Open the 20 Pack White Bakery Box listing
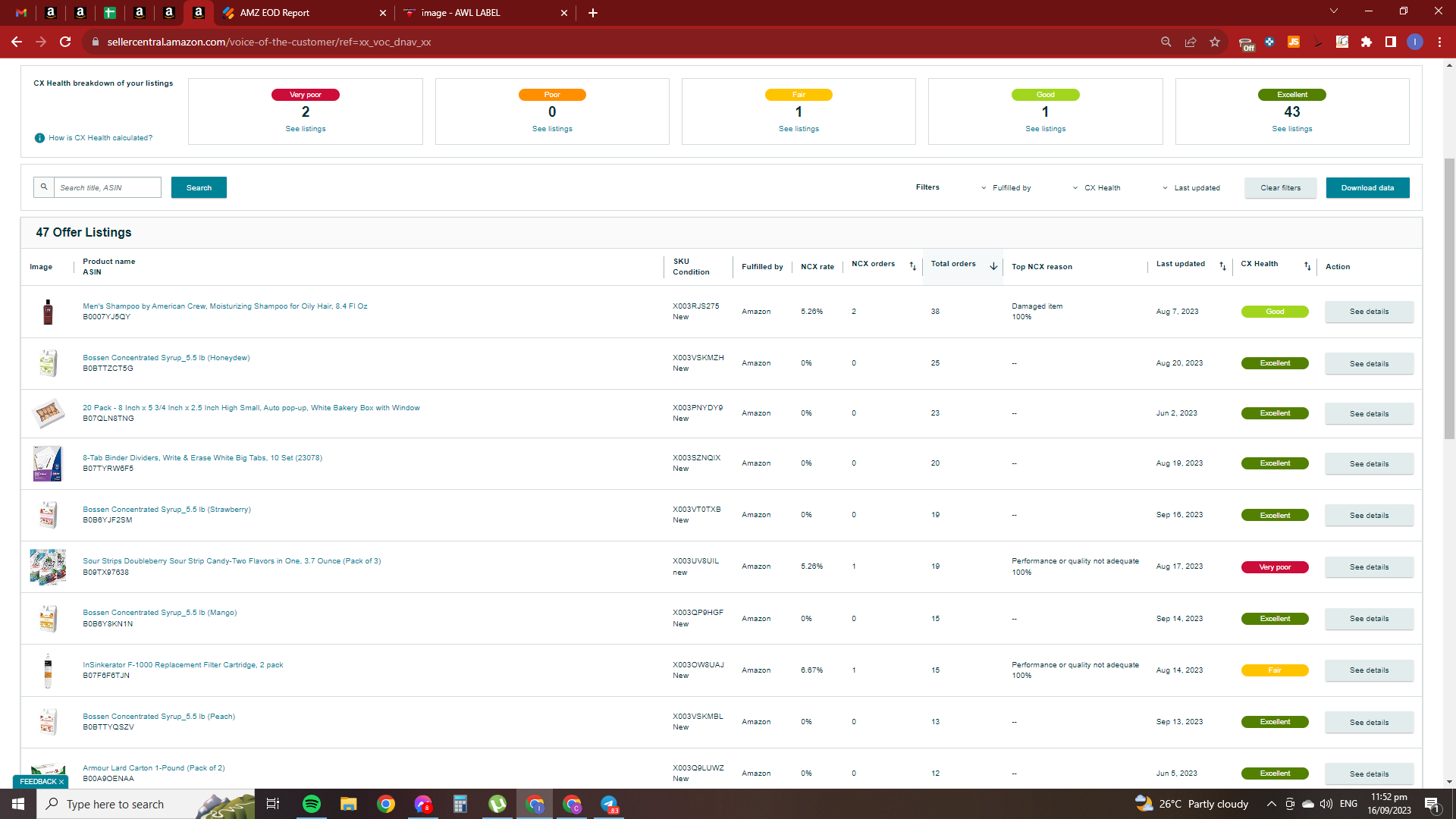The height and width of the screenshot is (819, 1456). pos(251,408)
